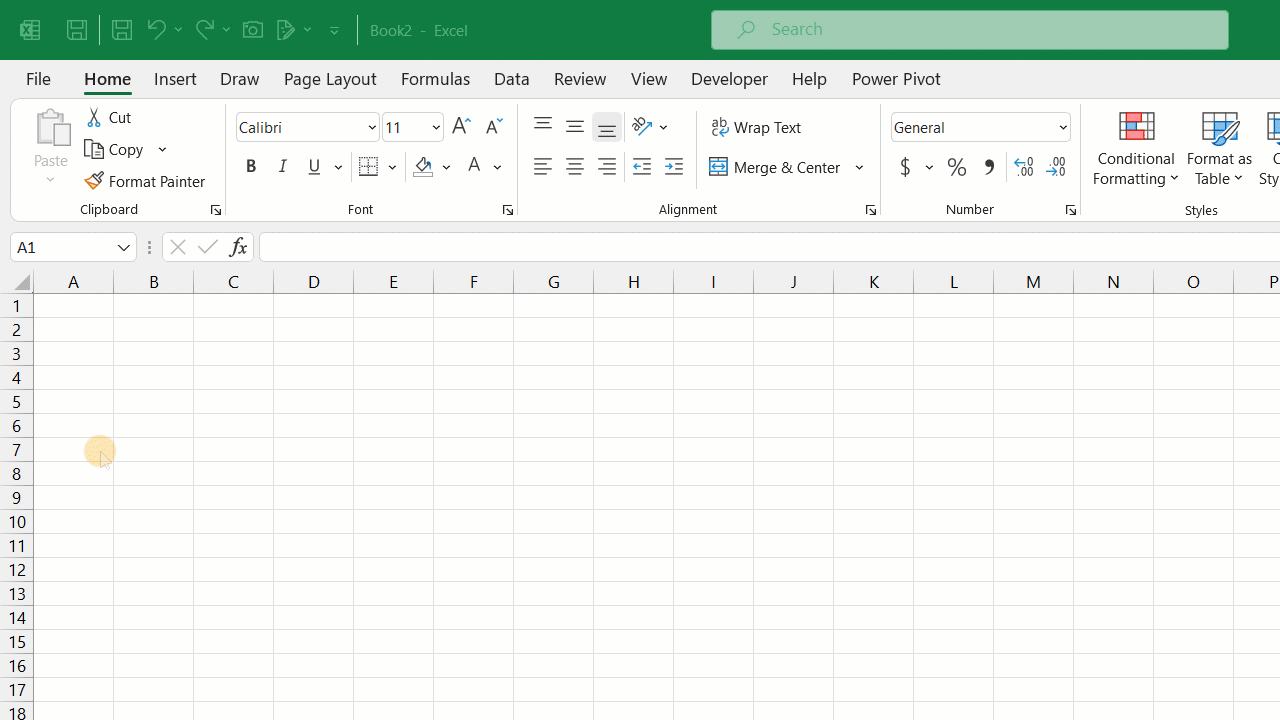Toggle italic formatting
Screen dimensions: 1280x720
tap(283, 166)
